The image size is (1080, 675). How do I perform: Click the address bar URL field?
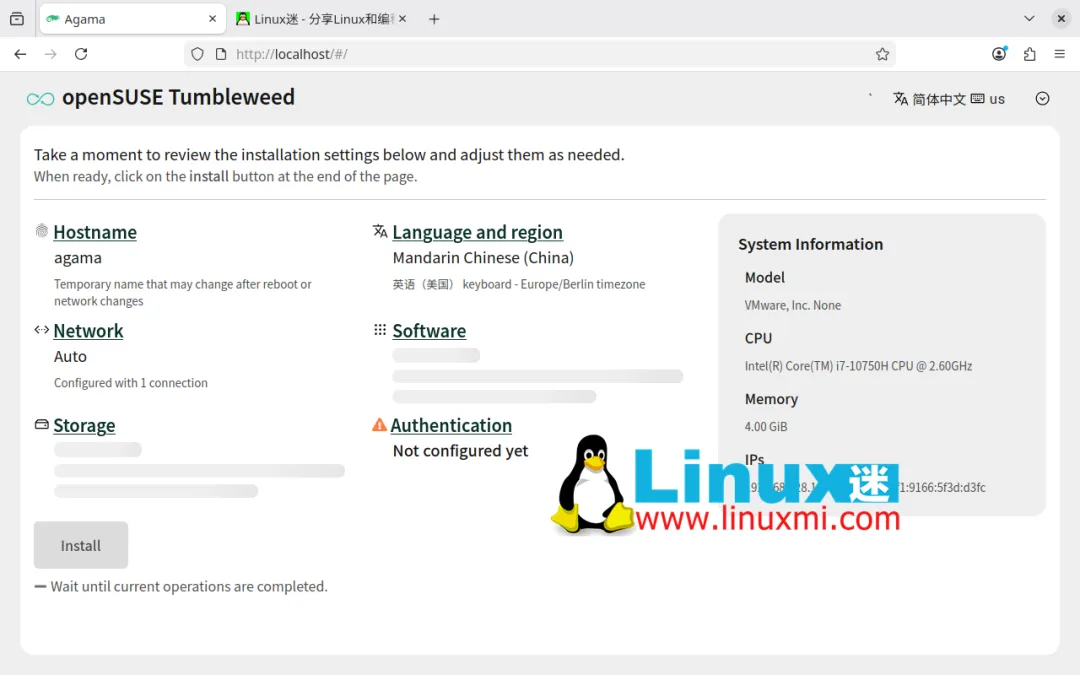[x=539, y=54]
